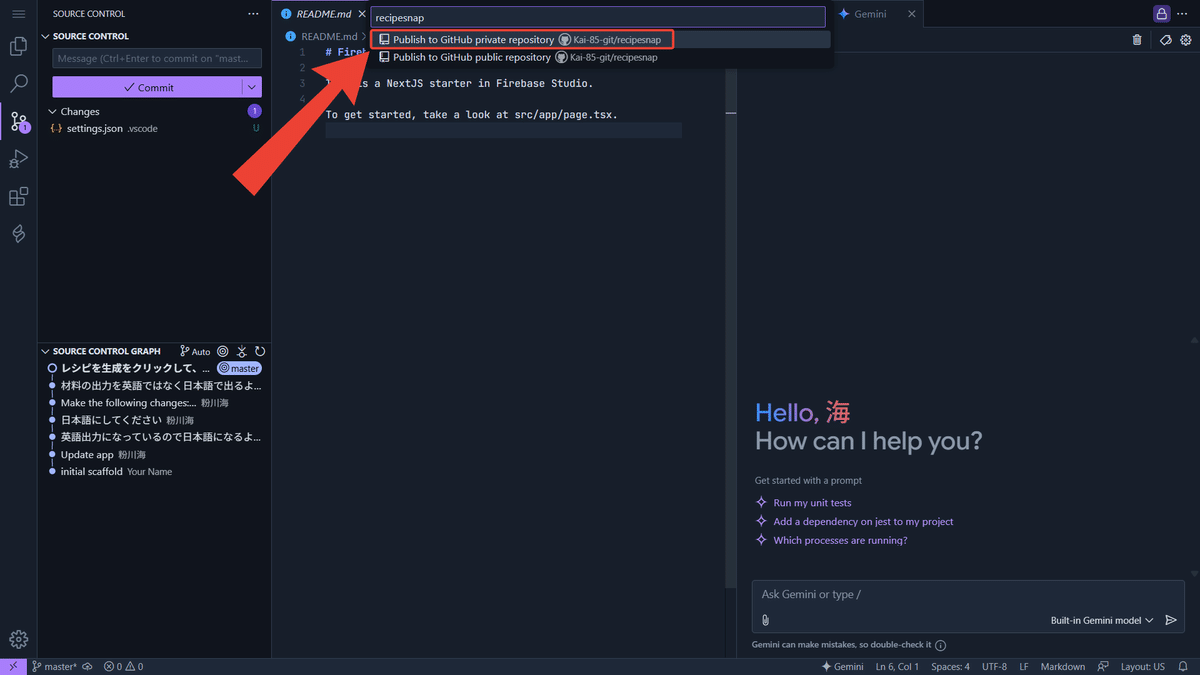1200x675 pixels.
Task: Focus the recipesnap repository name input
Action: pos(598,17)
